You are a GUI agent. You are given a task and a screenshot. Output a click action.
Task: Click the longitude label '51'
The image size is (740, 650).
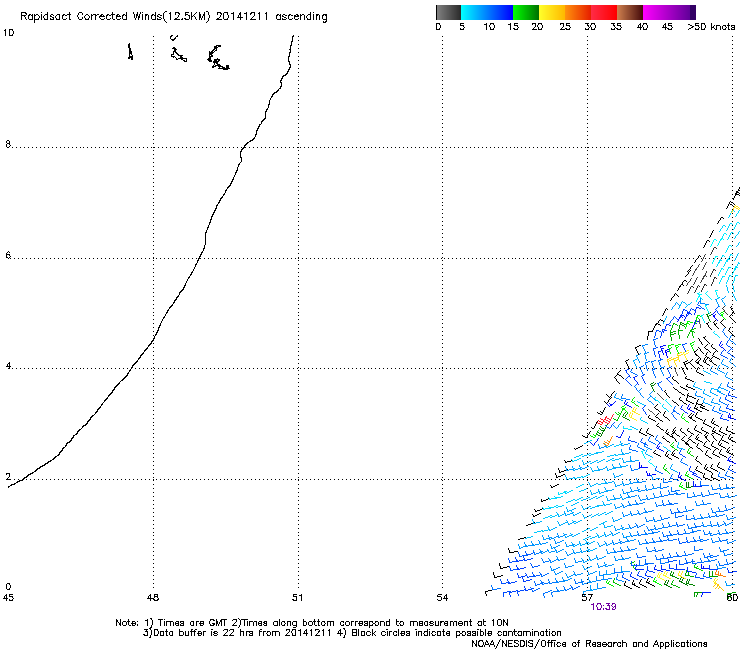[x=297, y=598]
